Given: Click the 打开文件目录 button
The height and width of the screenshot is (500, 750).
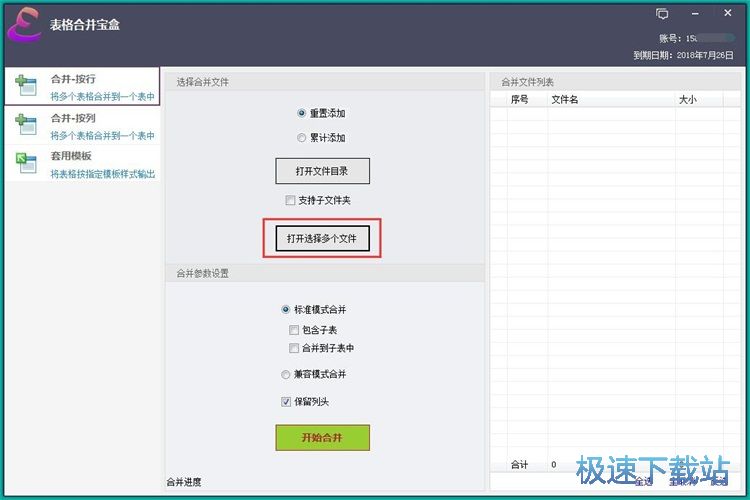Looking at the screenshot, I should 322,171.
